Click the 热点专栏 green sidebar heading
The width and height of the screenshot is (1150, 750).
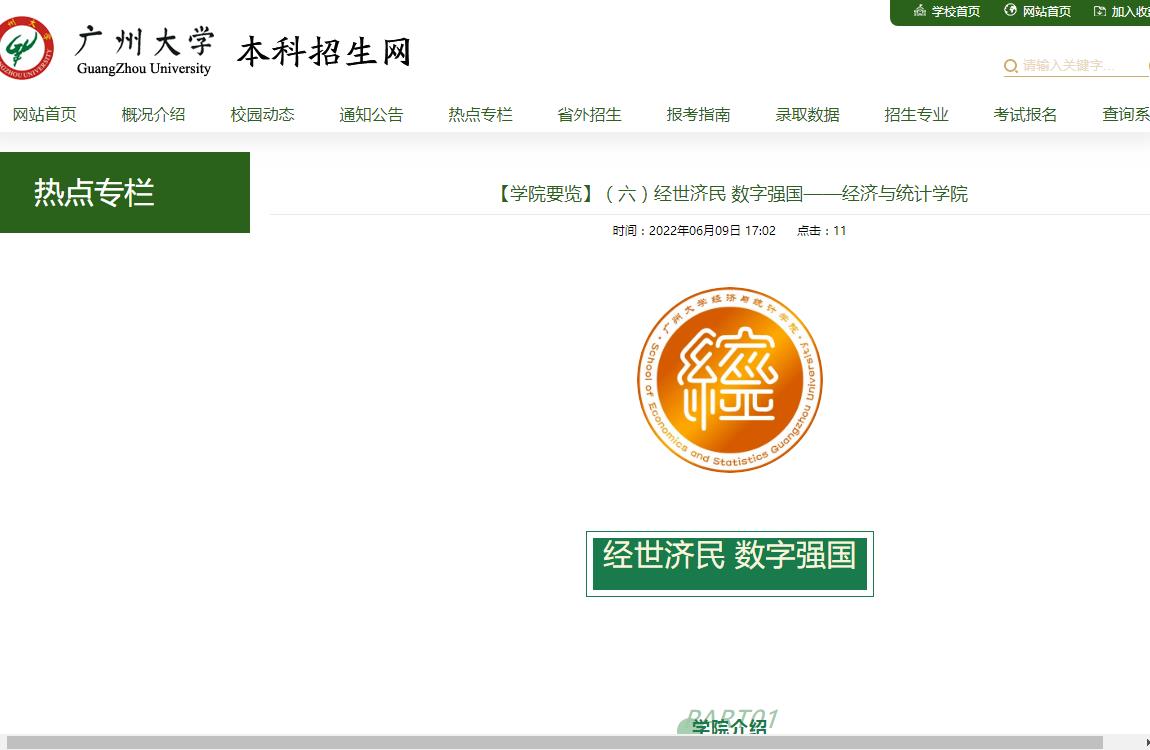[x=125, y=192]
